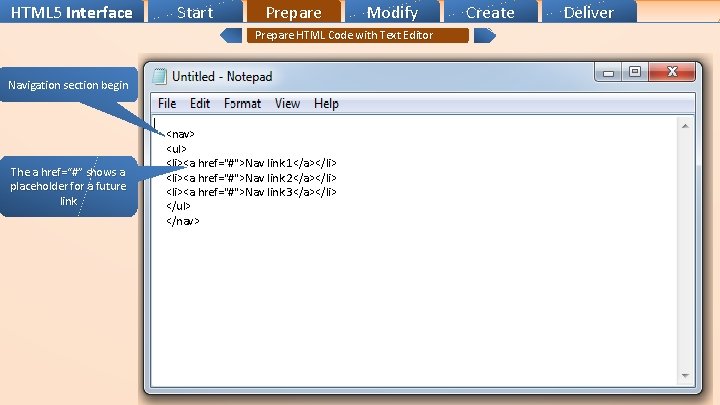Click the HTML5 Interface title
Screen dimensions: 720x405
point(72,12)
